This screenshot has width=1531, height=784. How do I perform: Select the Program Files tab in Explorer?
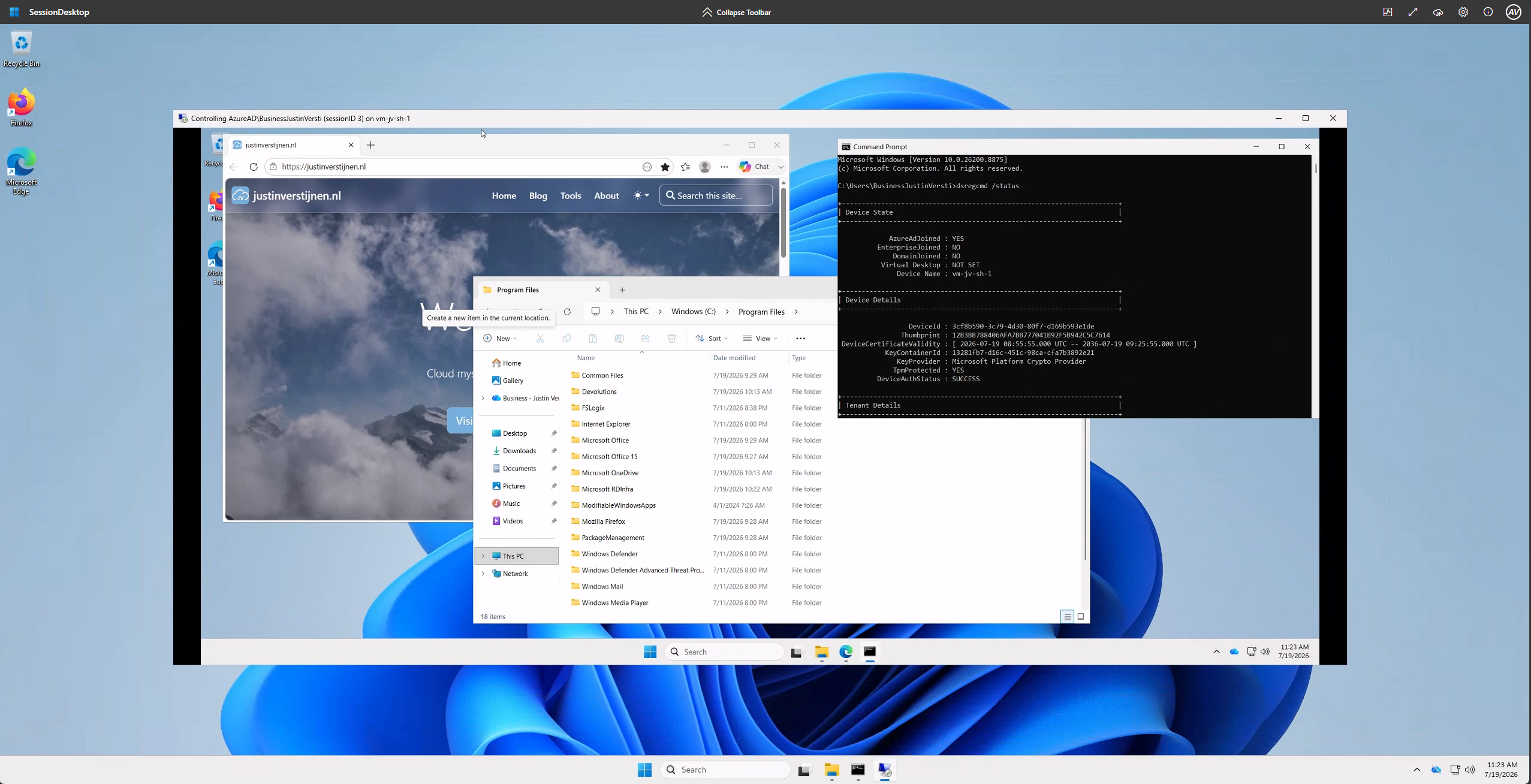pos(543,290)
